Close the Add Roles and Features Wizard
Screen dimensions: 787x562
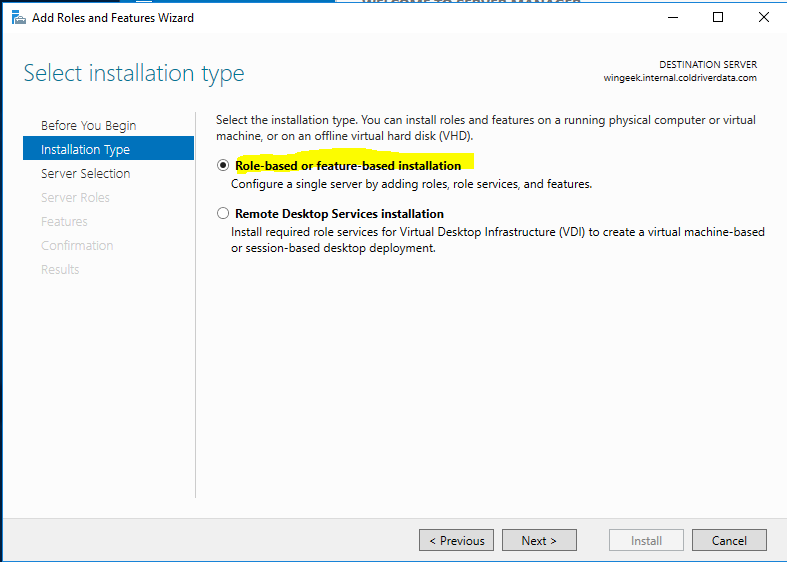click(x=764, y=18)
